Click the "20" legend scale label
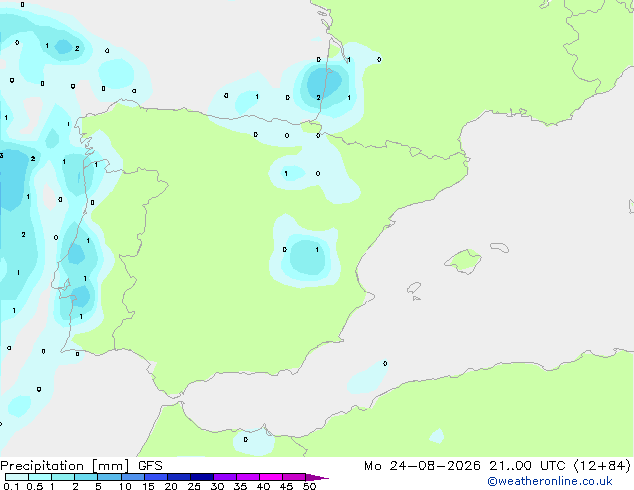Screen dimensions: 634x490 click(171, 486)
